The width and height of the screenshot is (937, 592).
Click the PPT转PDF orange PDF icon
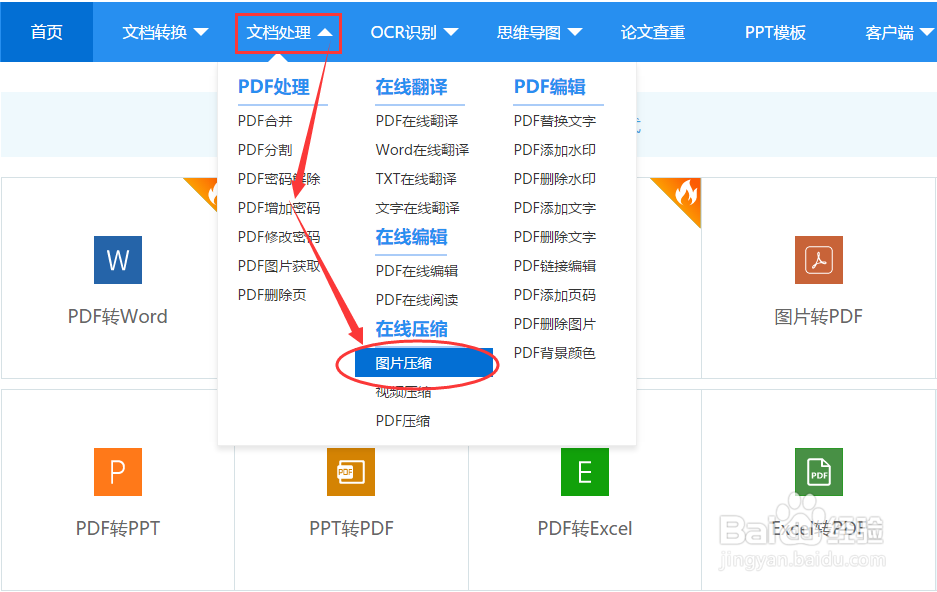pyautogui.click(x=350, y=471)
